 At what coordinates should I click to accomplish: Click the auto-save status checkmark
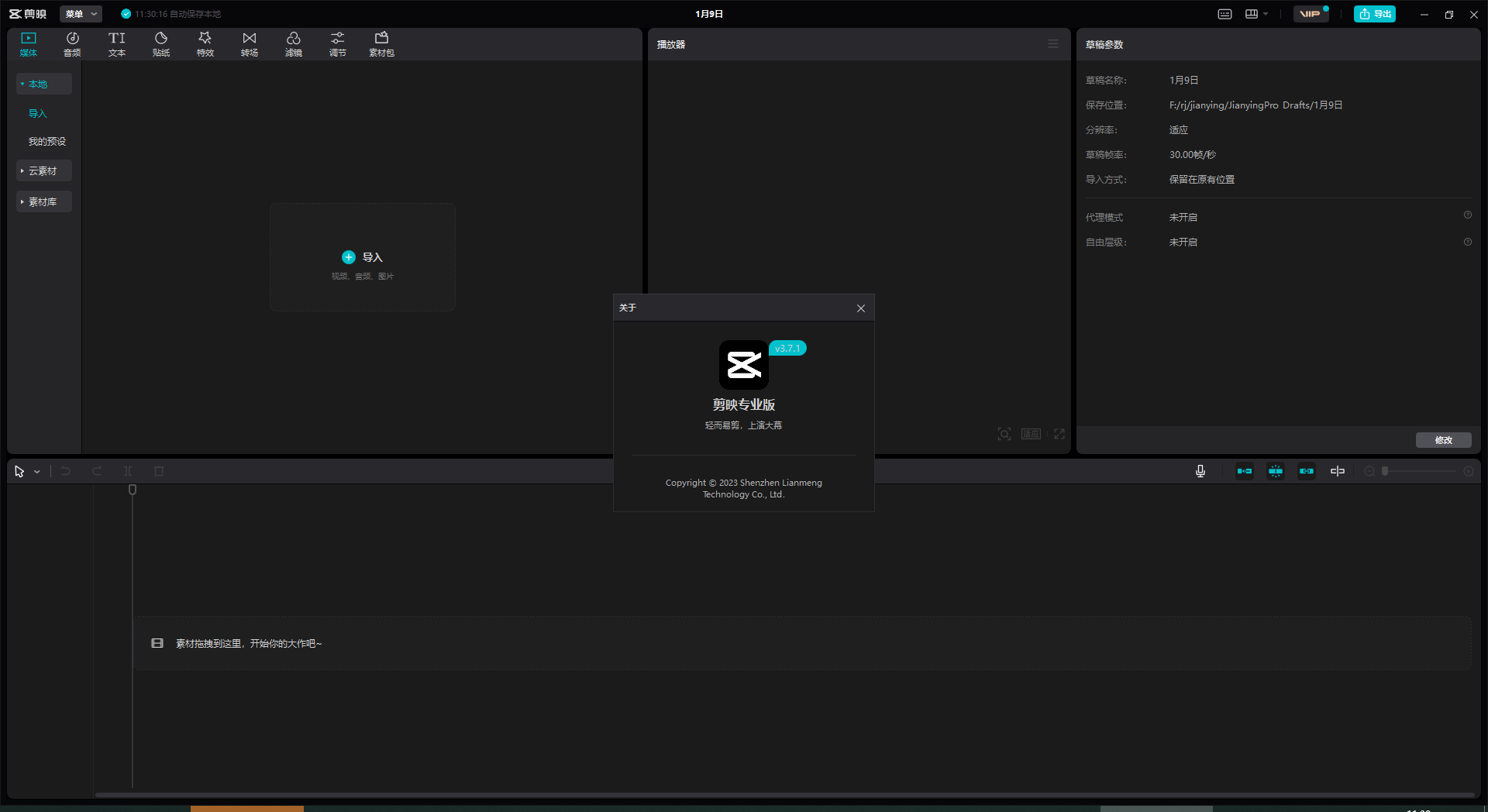click(126, 14)
